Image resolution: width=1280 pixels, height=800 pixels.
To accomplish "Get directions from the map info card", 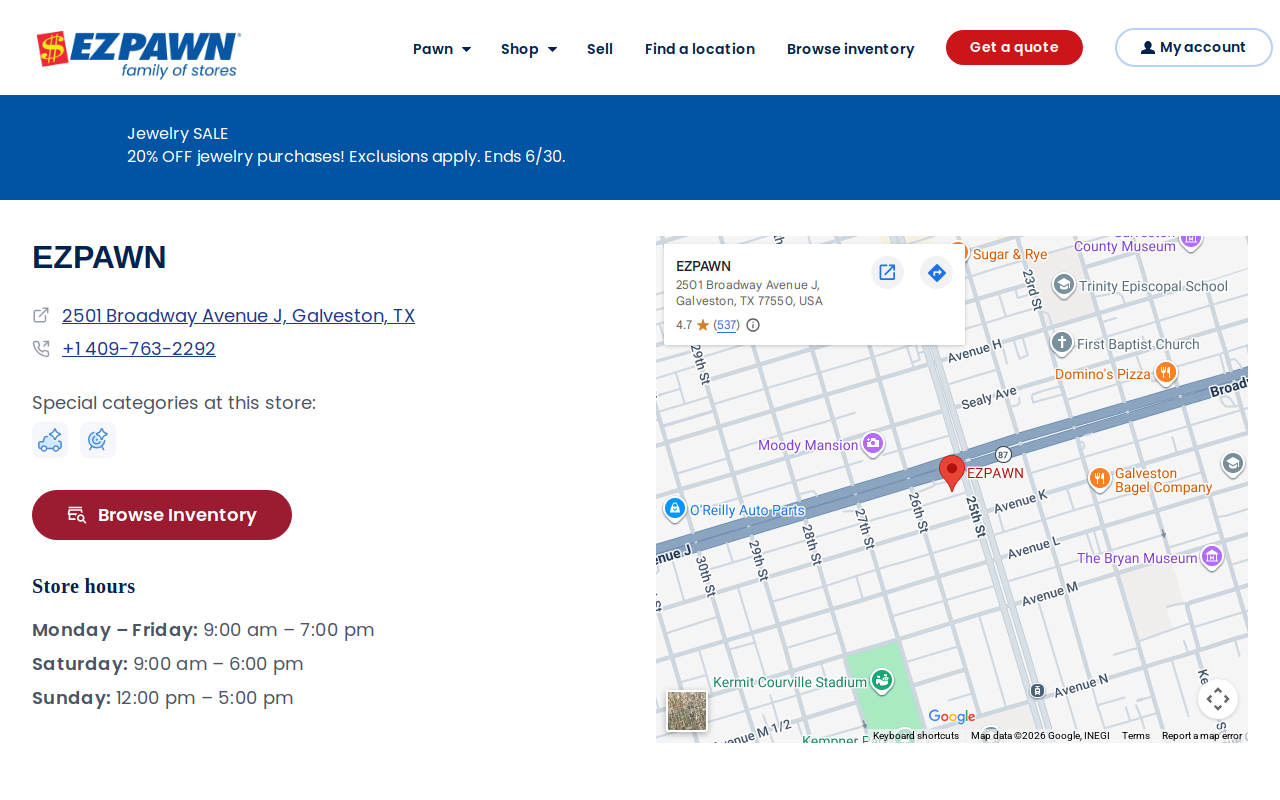I will 936,272.
